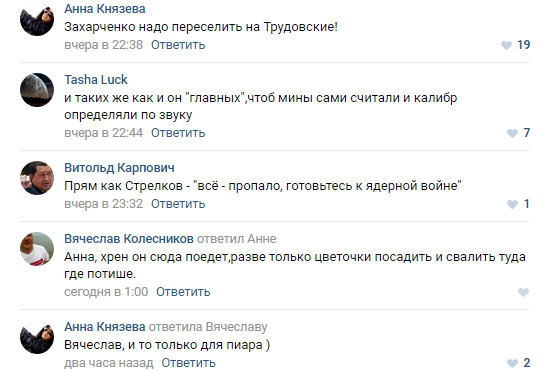
Task: Open Вячеслав Колесников's profile name link
Action: [129, 239]
